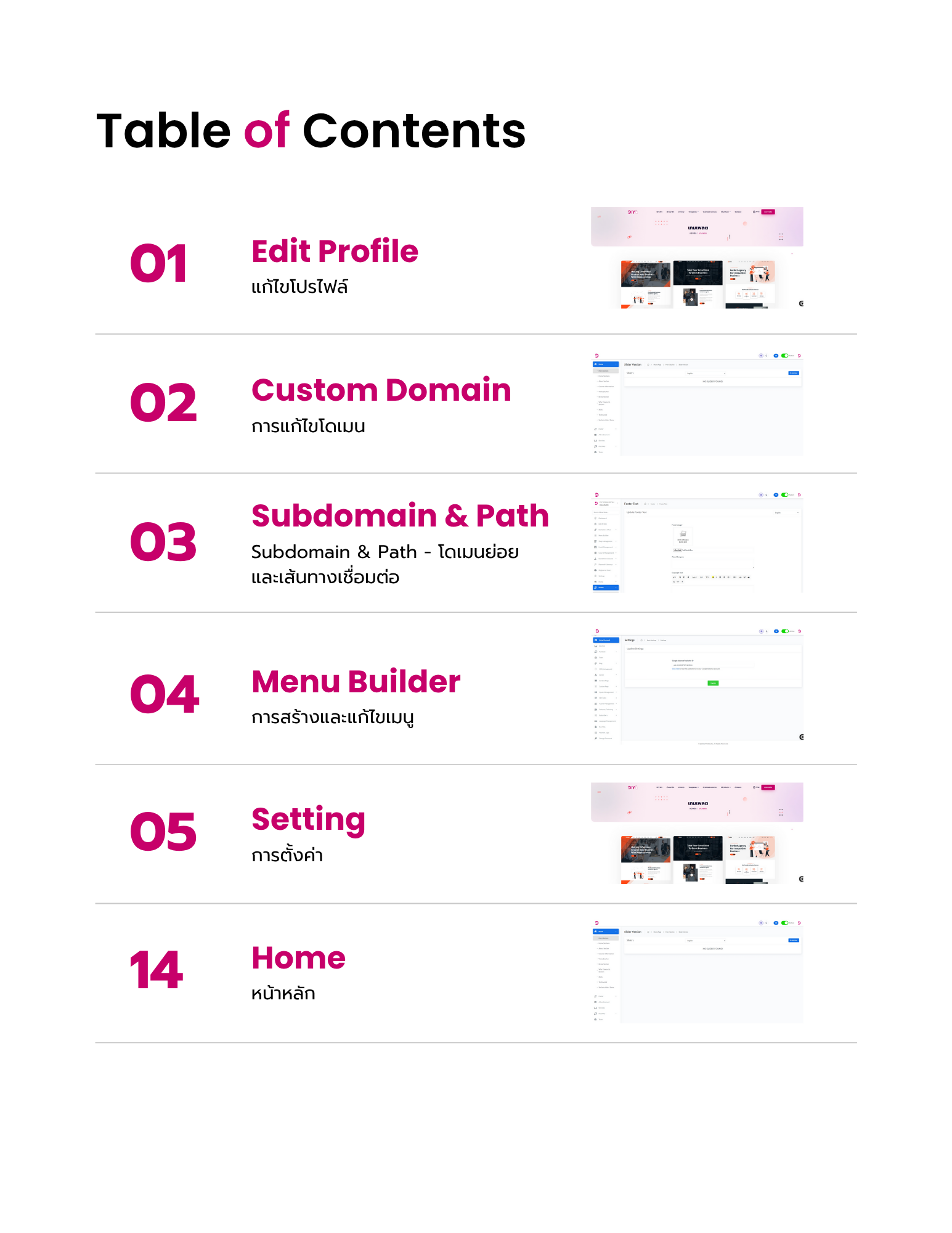The width and height of the screenshot is (952, 1233).
Task: Click the number 02 for Custom Domain
Action: [x=163, y=403]
